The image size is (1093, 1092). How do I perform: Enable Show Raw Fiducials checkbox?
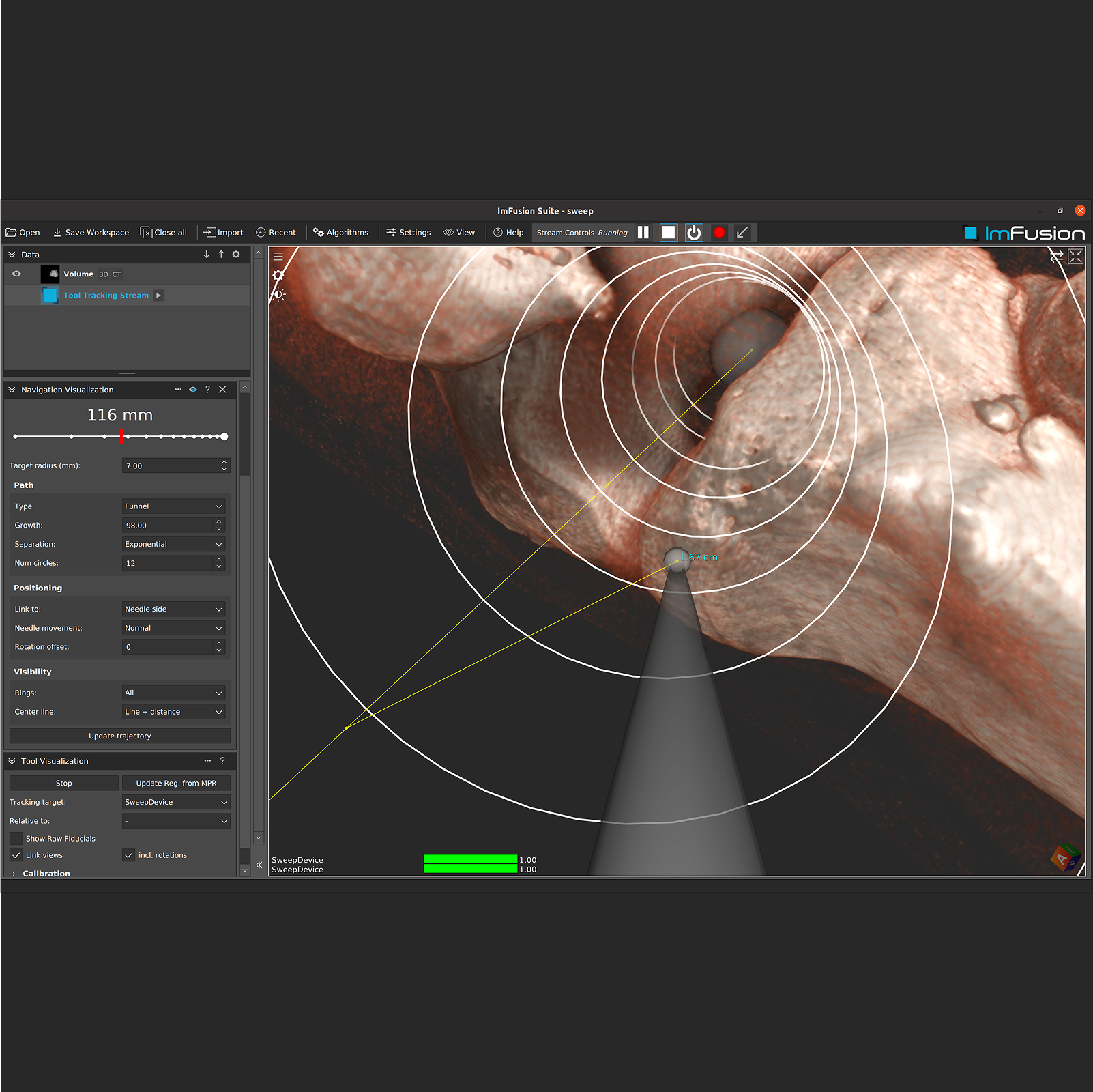pos(16,839)
